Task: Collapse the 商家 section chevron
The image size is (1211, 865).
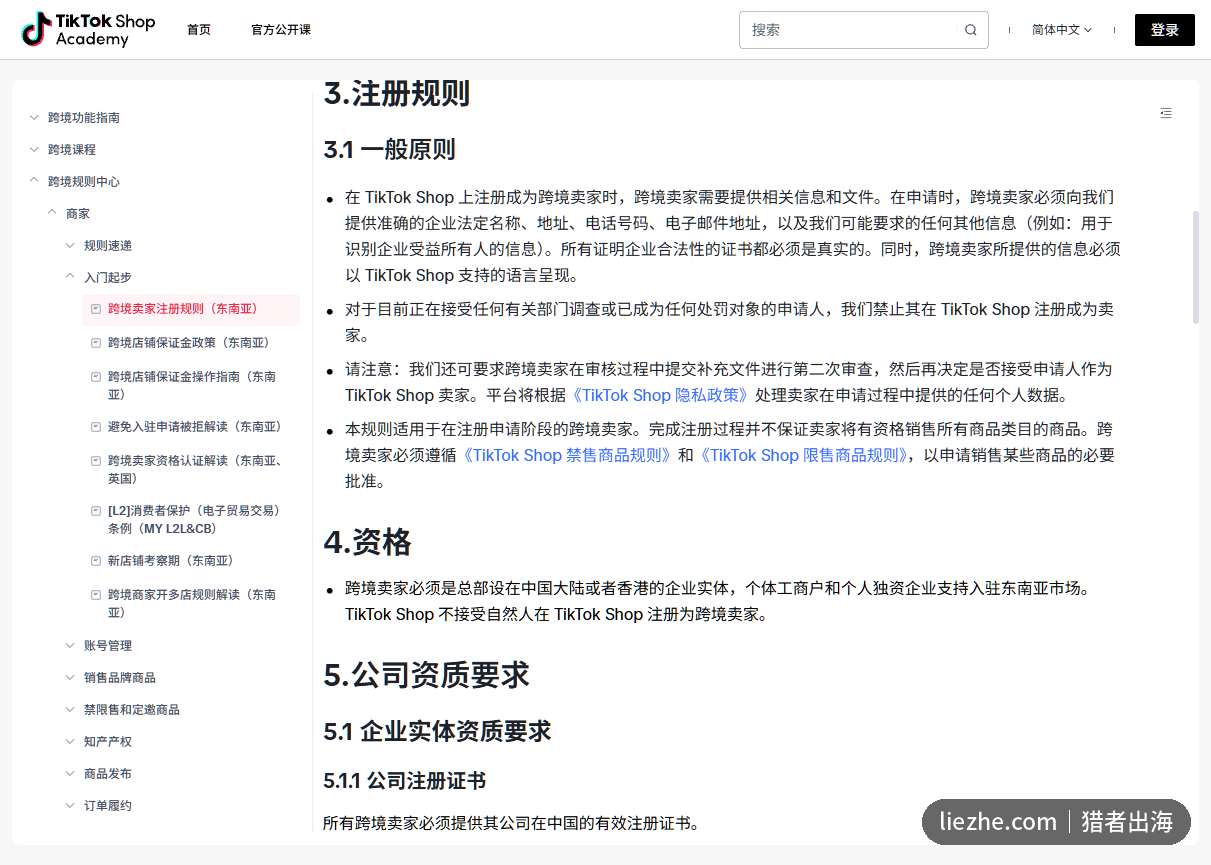Action: click(52, 214)
